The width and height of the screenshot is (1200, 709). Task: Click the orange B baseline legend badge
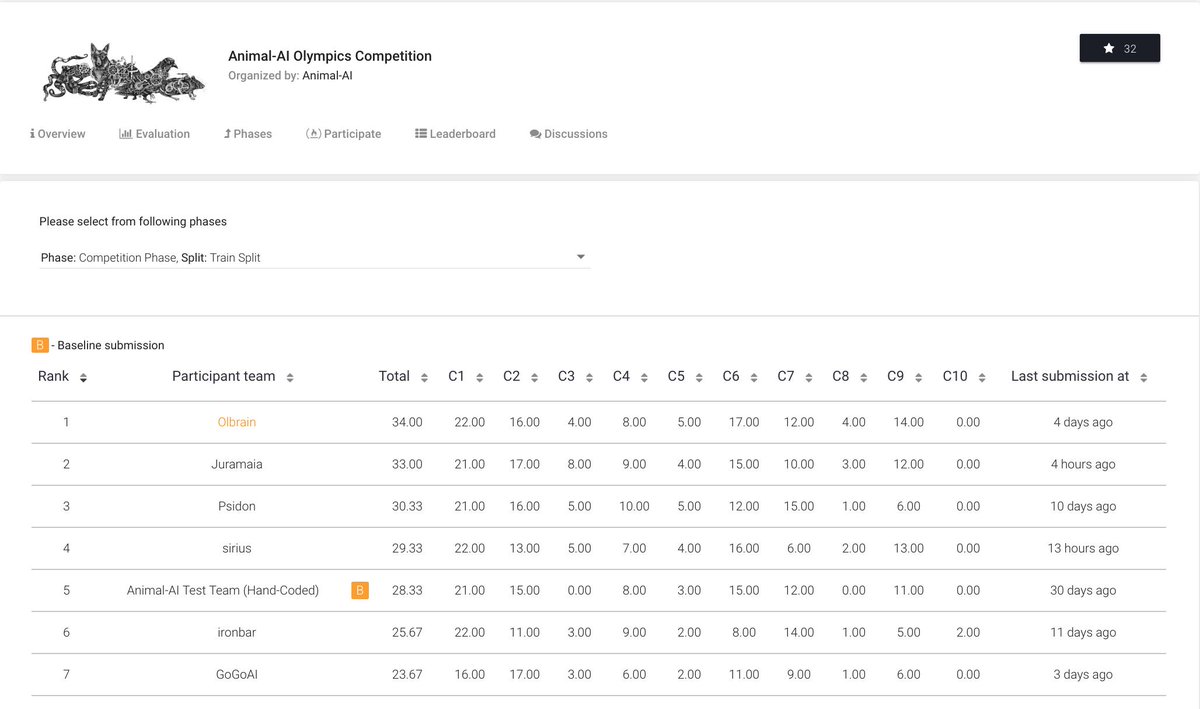[40, 345]
